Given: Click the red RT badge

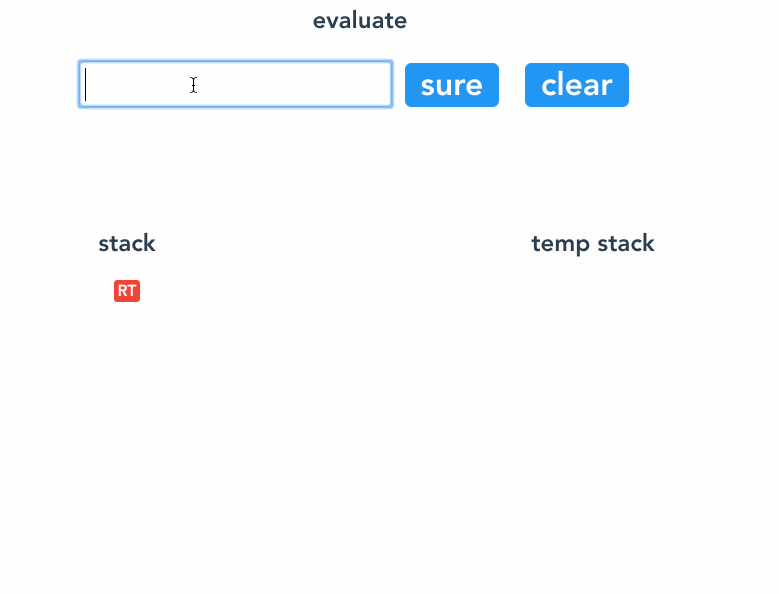Looking at the screenshot, I should (127, 291).
